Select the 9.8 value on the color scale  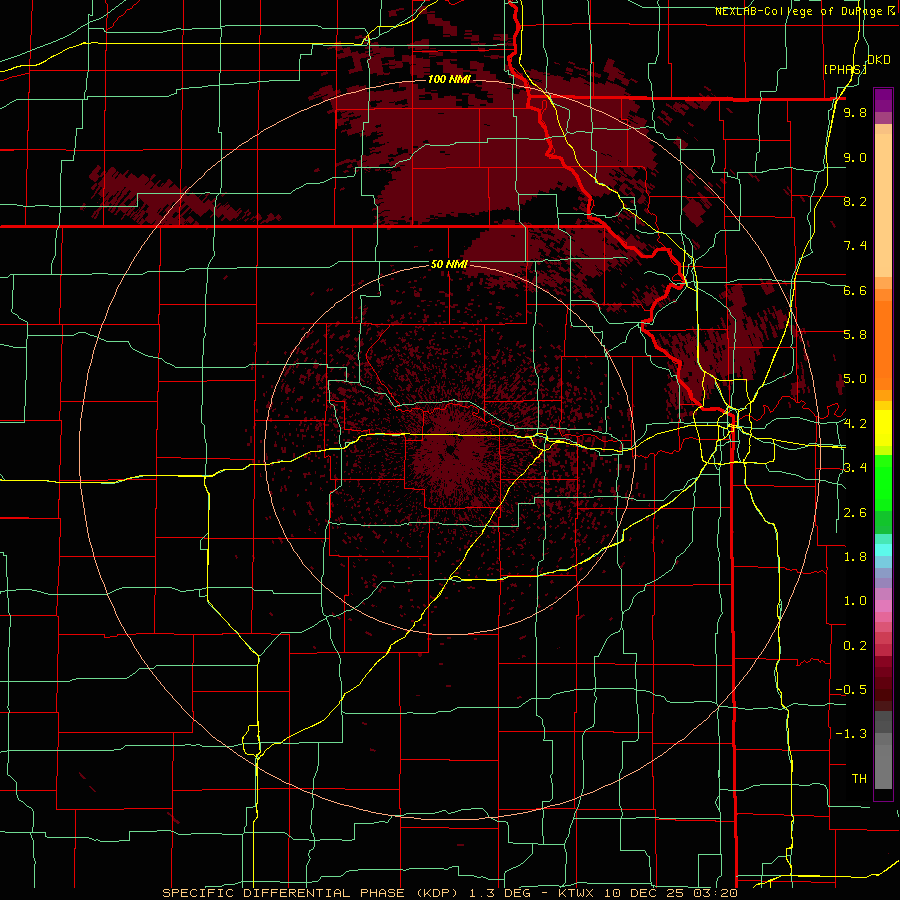pyautogui.click(x=855, y=113)
